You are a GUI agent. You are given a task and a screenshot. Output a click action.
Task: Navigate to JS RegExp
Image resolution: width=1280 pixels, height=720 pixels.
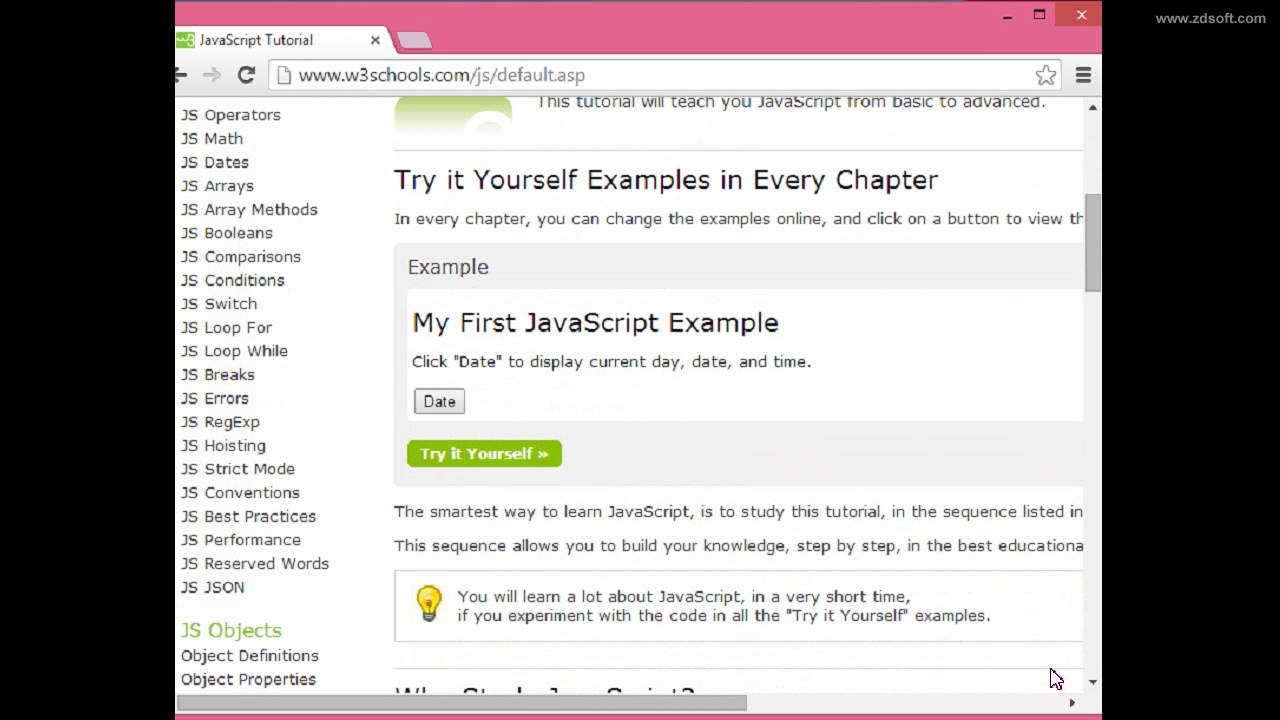220,422
